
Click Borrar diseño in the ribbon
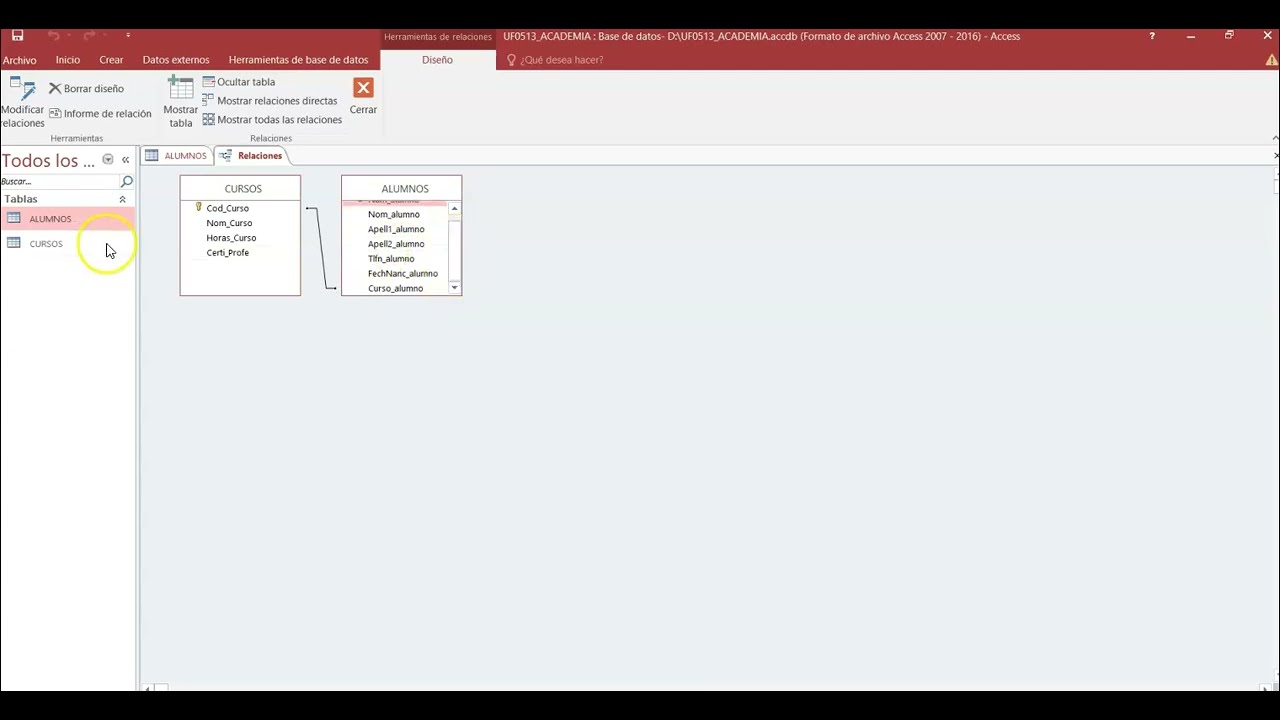(87, 89)
